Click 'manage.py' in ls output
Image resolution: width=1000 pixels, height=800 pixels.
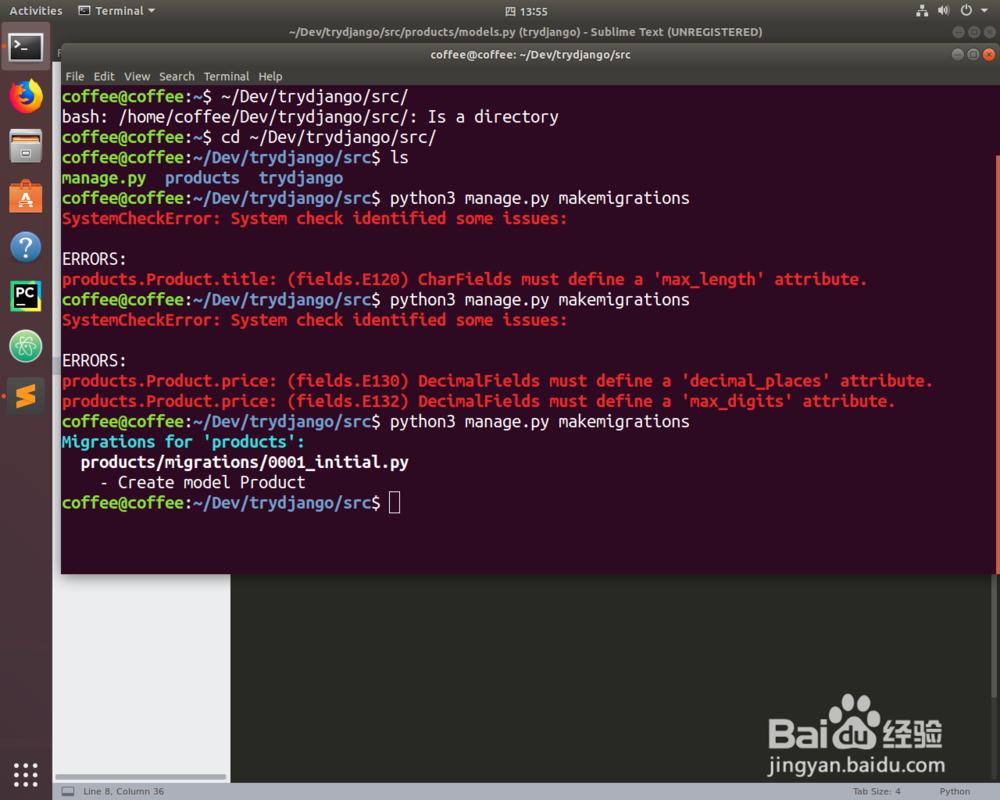[104, 178]
